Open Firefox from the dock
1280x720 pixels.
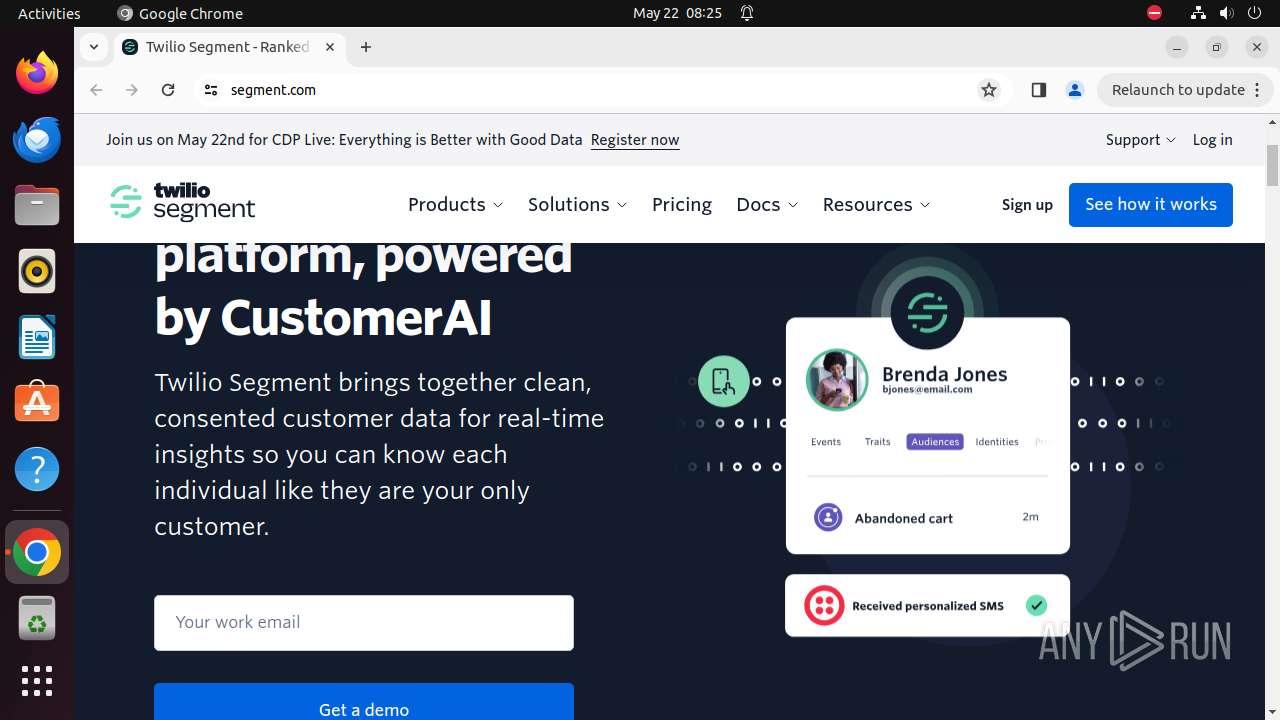[37, 73]
